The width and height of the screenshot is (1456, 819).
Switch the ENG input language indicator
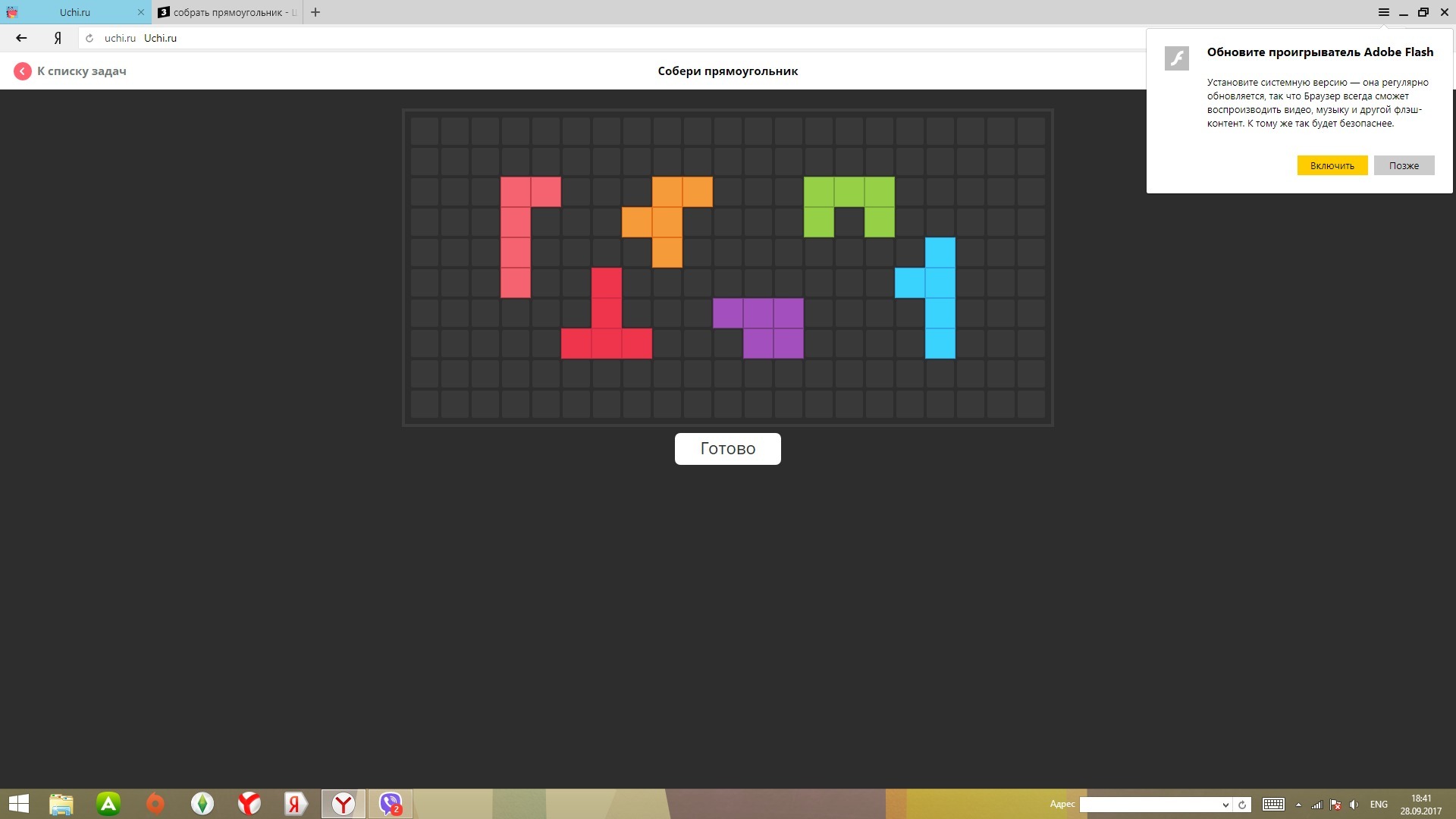pyautogui.click(x=1379, y=805)
